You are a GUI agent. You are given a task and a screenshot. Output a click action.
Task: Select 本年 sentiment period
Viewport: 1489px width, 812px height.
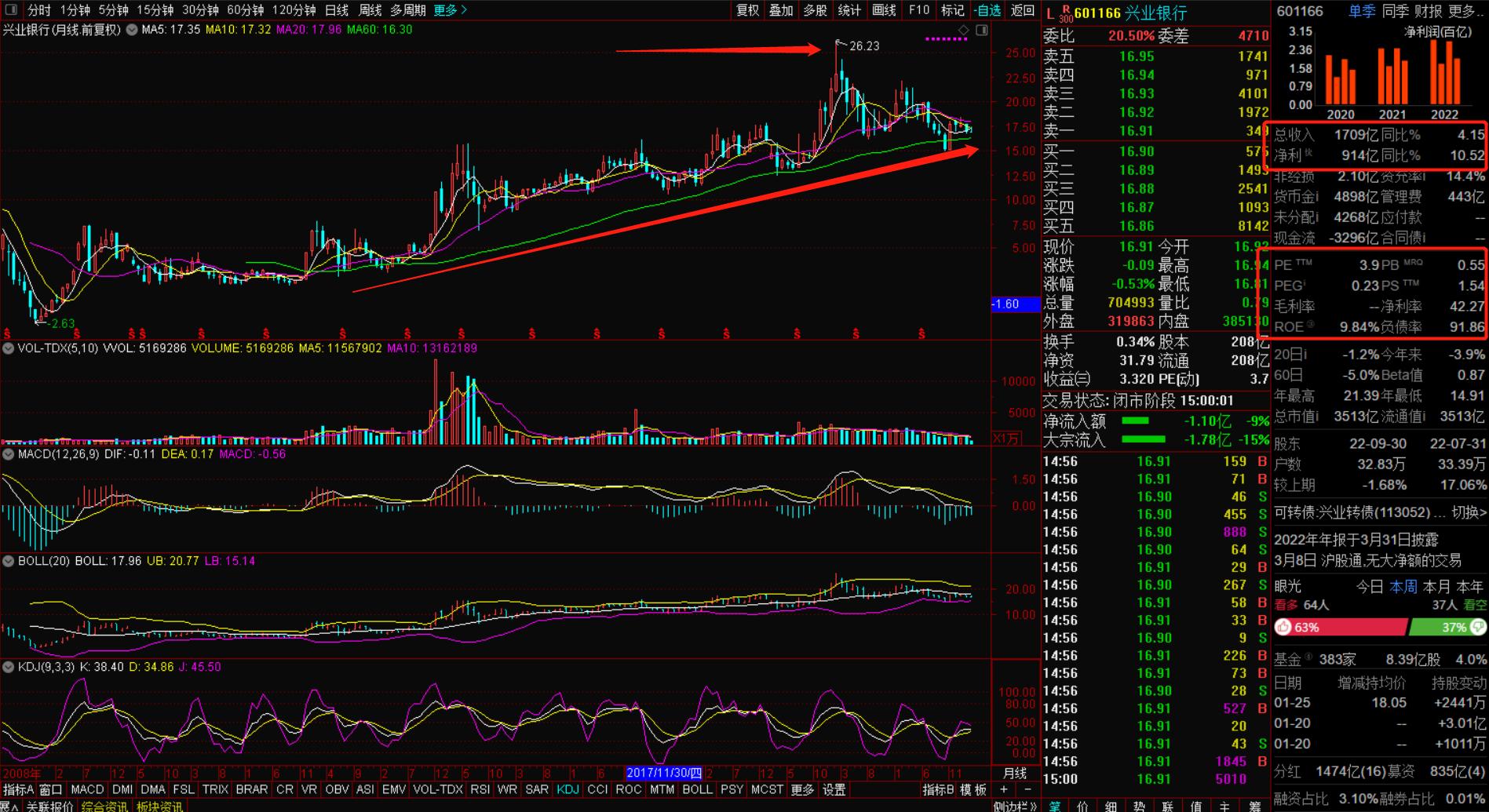[x=1470, y=586]
